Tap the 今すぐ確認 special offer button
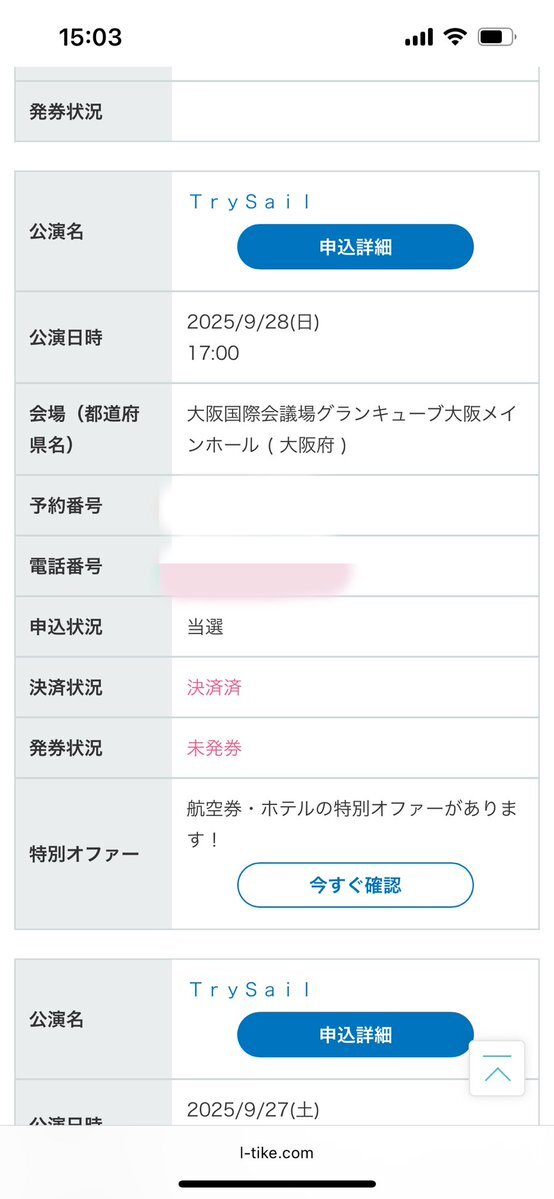Image resolution: width=554 pixels, height=1199 pixels. pyautogui.click(x=355, y=885)
